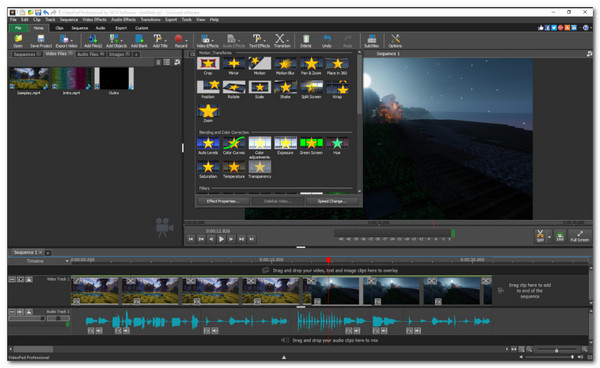
Task: Adjust the timeline zoom slider
Action: pyautogui.click(x=557, y=350)
